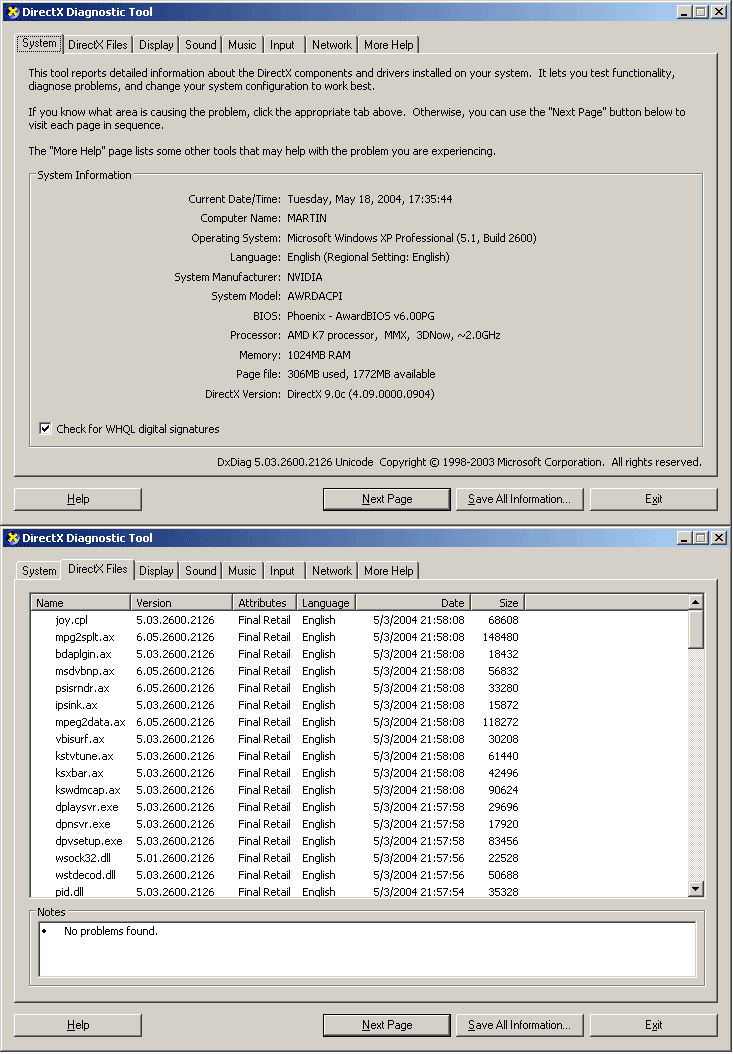Sort the file list by the Size column
The width and height of the screenshot is (733, 1054).
click(497, 603)
